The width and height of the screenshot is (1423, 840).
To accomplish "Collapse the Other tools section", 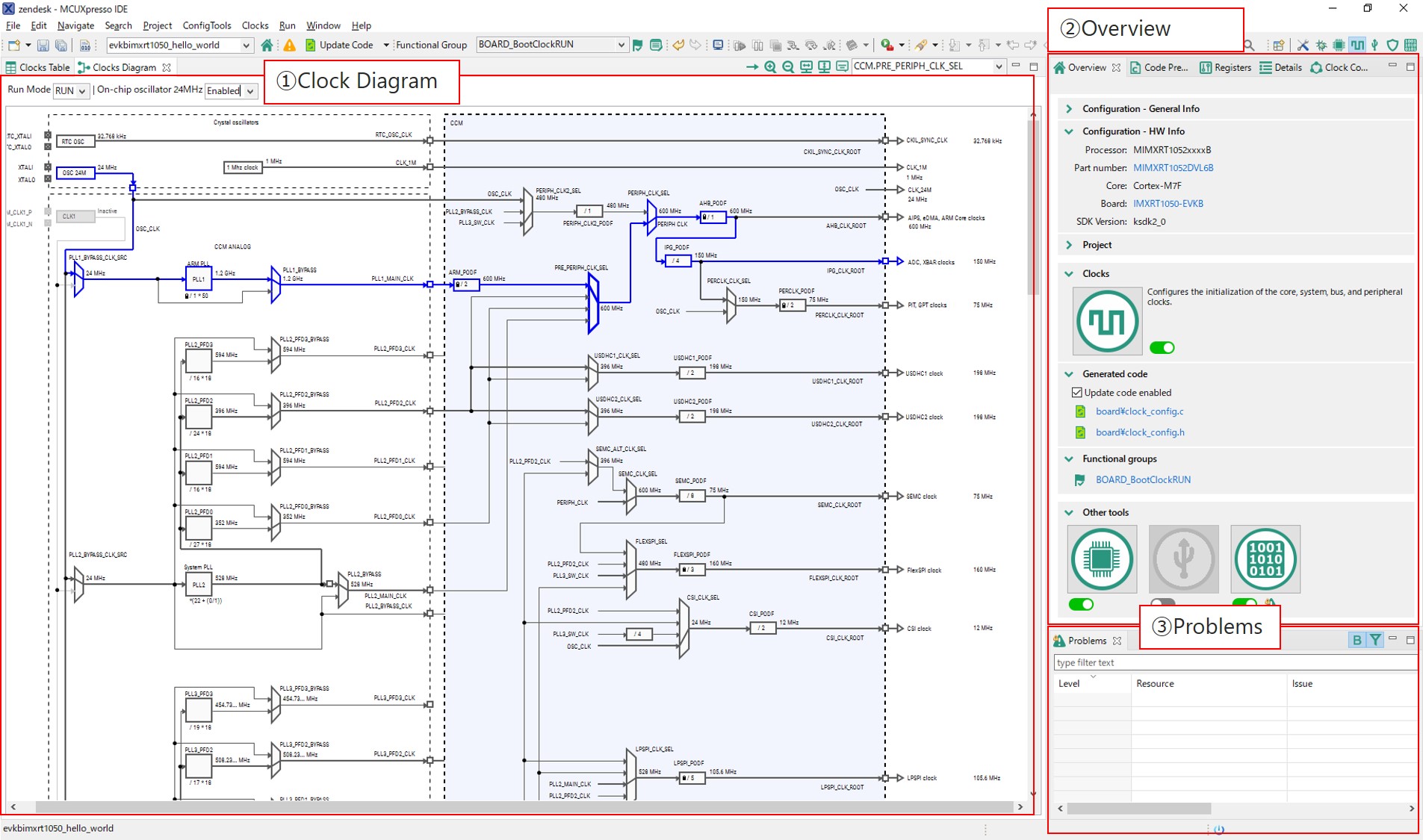I will pyautogui.click(x=1069, y=513).
